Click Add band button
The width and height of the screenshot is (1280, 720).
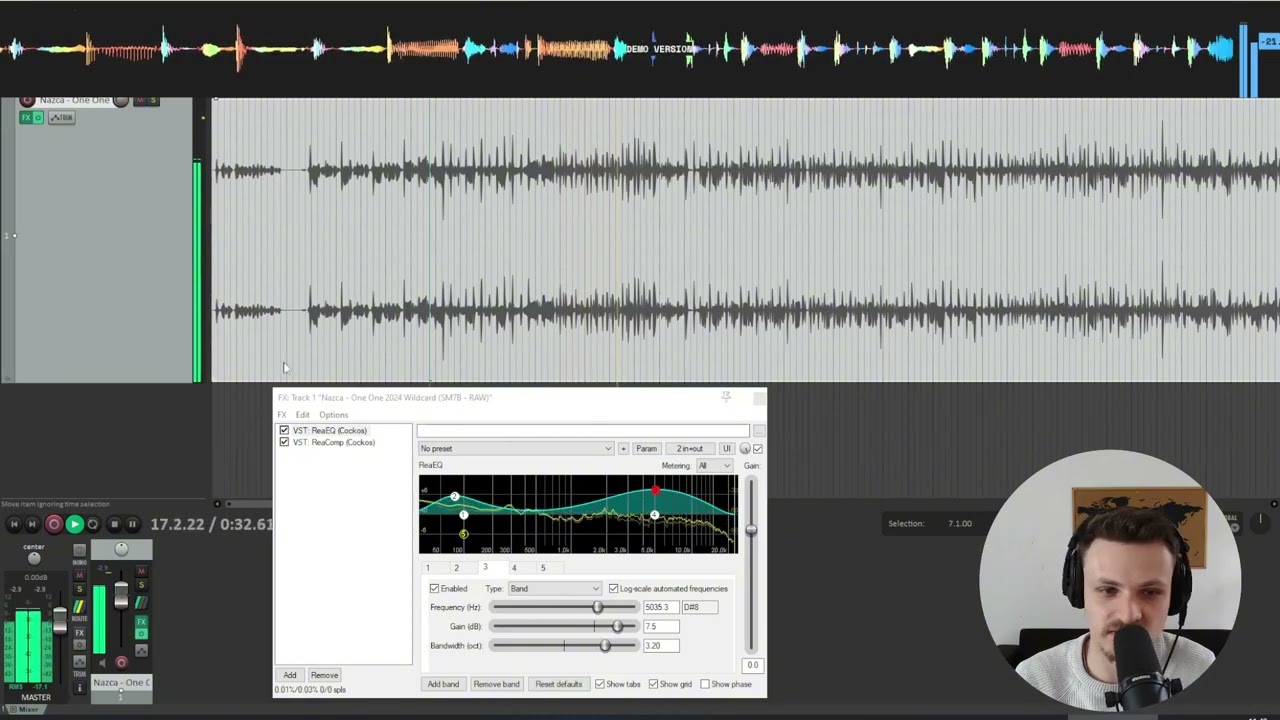[x=443, y=684]
